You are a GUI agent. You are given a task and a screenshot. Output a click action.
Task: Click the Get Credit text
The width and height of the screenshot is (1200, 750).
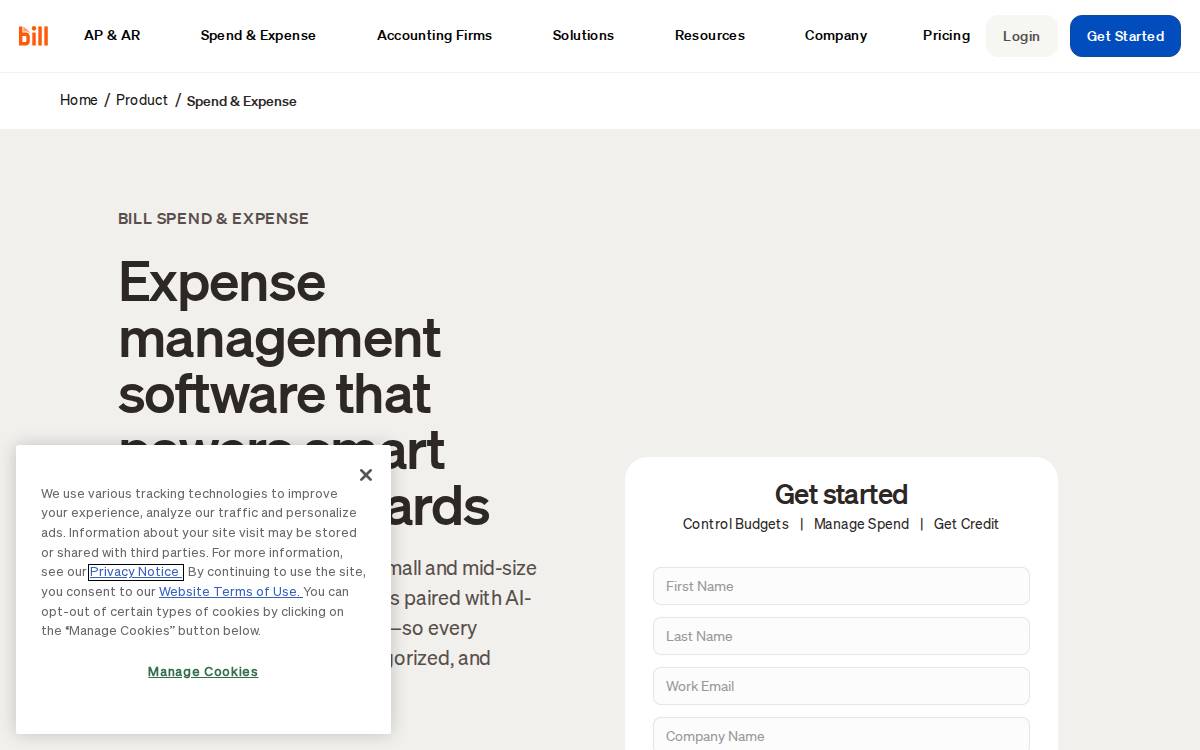tap(966, 524)
